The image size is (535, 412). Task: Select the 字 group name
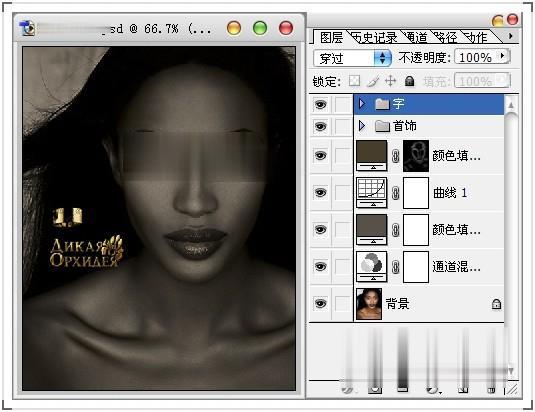coord(399,104)
